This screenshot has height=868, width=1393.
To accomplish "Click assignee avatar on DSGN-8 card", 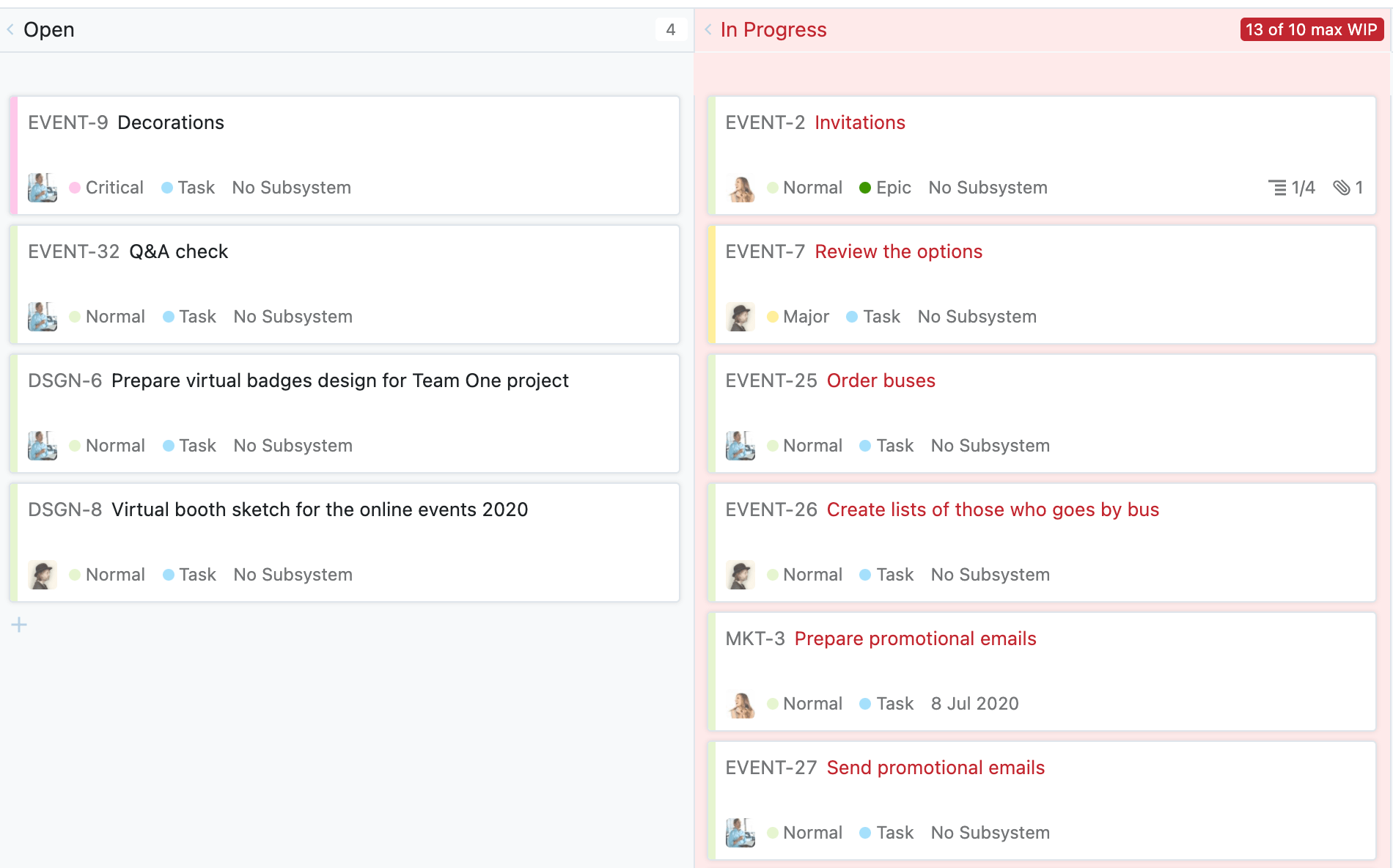I will [x=43, y=575].
